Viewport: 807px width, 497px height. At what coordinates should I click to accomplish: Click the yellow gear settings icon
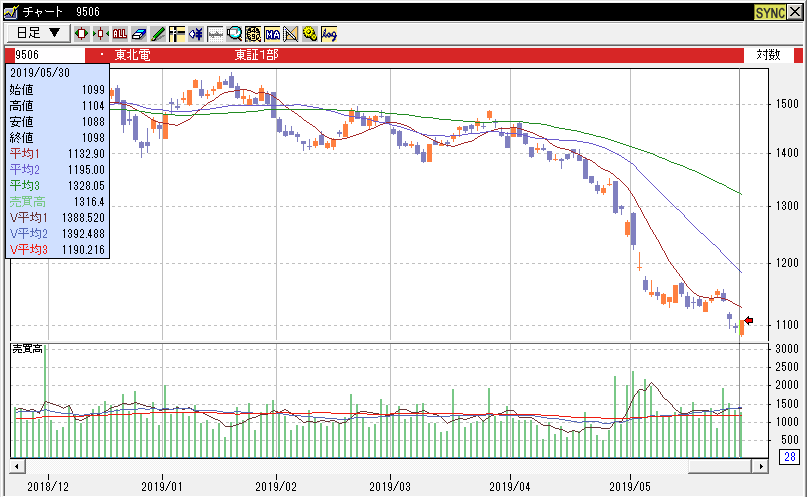[310, 33]
